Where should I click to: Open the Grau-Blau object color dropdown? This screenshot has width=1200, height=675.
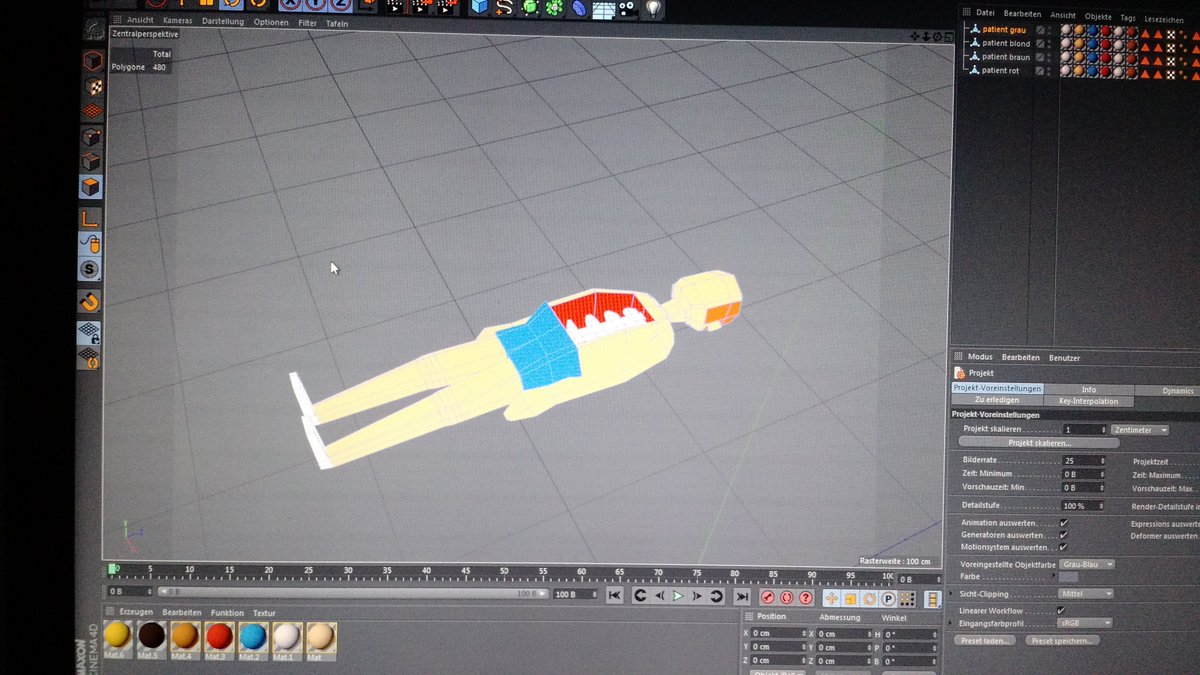point(1087,564)
